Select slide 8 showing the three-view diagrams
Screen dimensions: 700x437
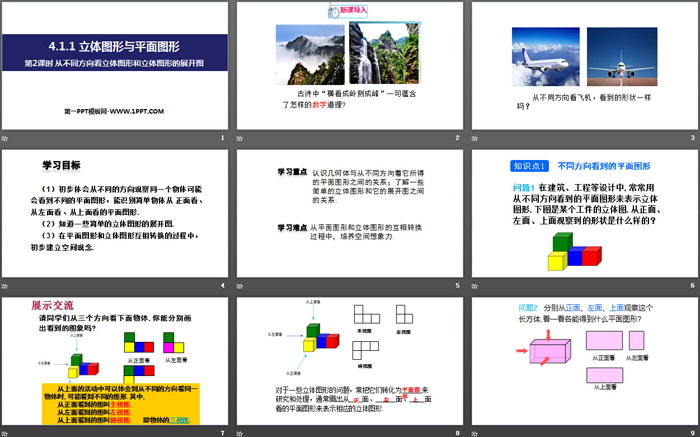350,358
